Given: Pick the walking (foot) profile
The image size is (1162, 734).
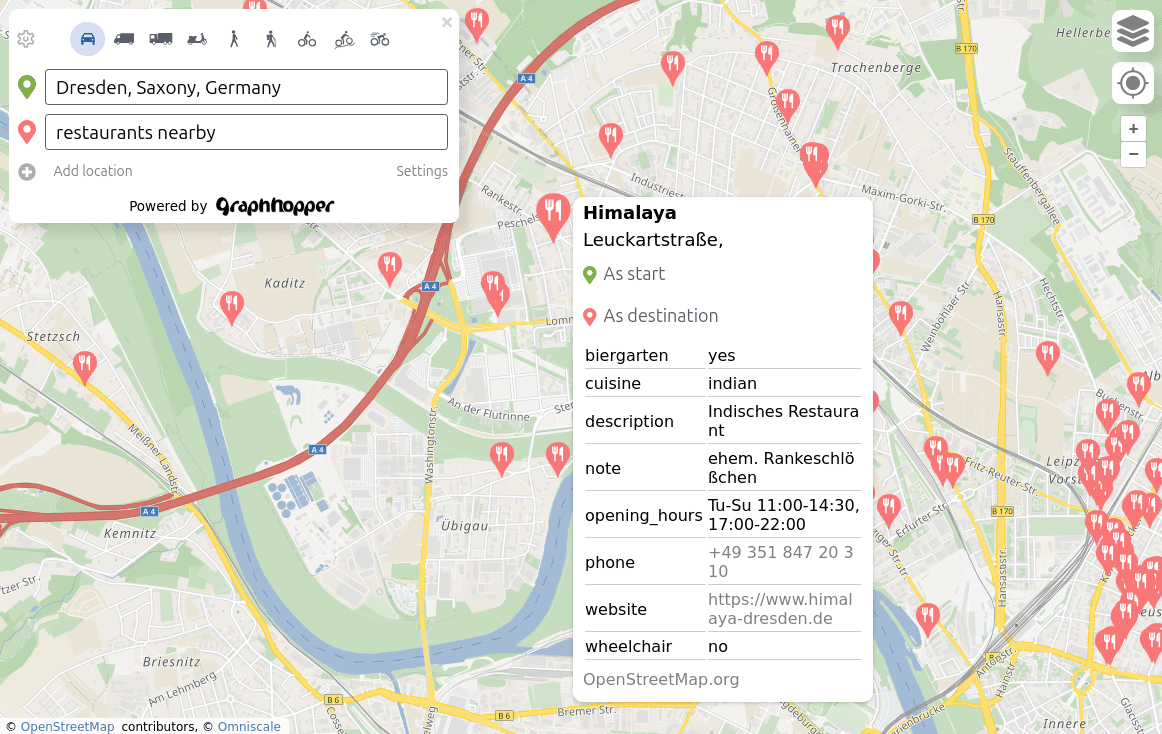Looking at the screenshot, I should [234, 39].
